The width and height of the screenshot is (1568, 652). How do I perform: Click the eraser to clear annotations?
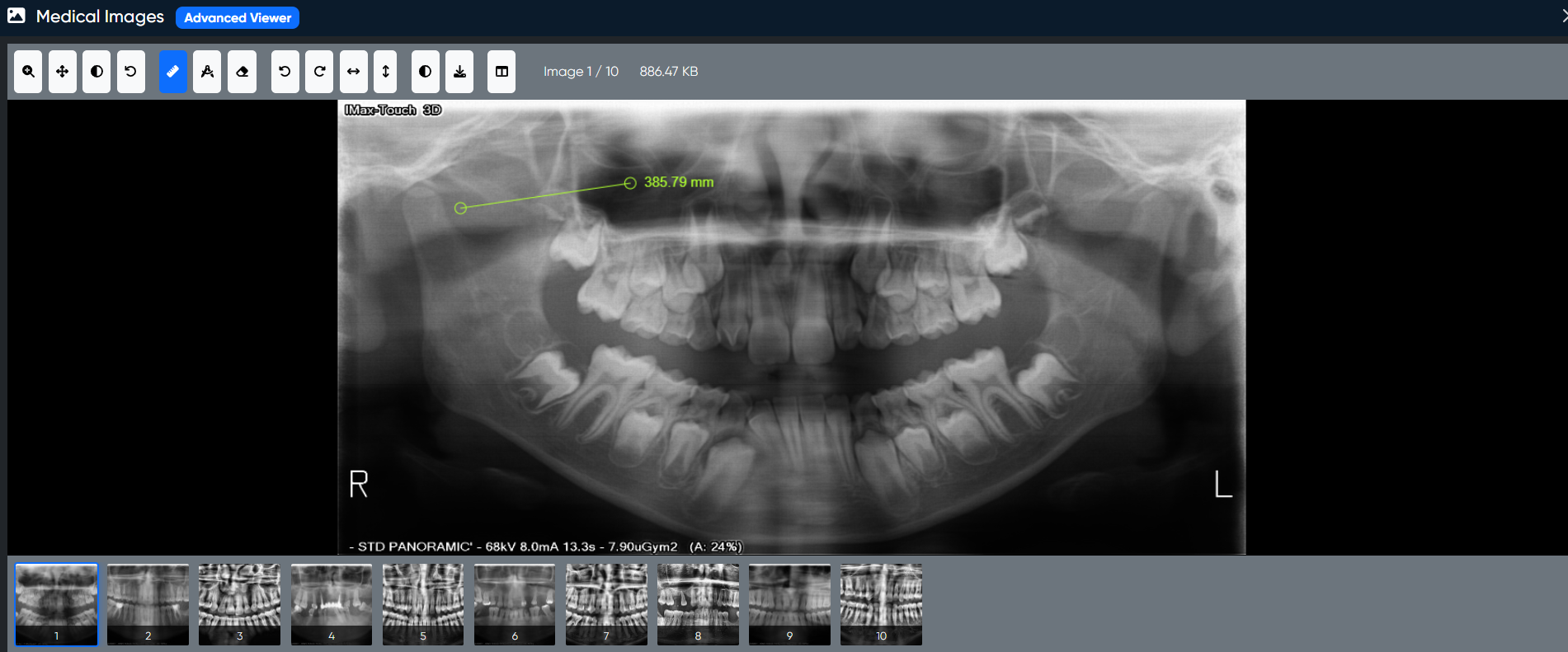242,72
